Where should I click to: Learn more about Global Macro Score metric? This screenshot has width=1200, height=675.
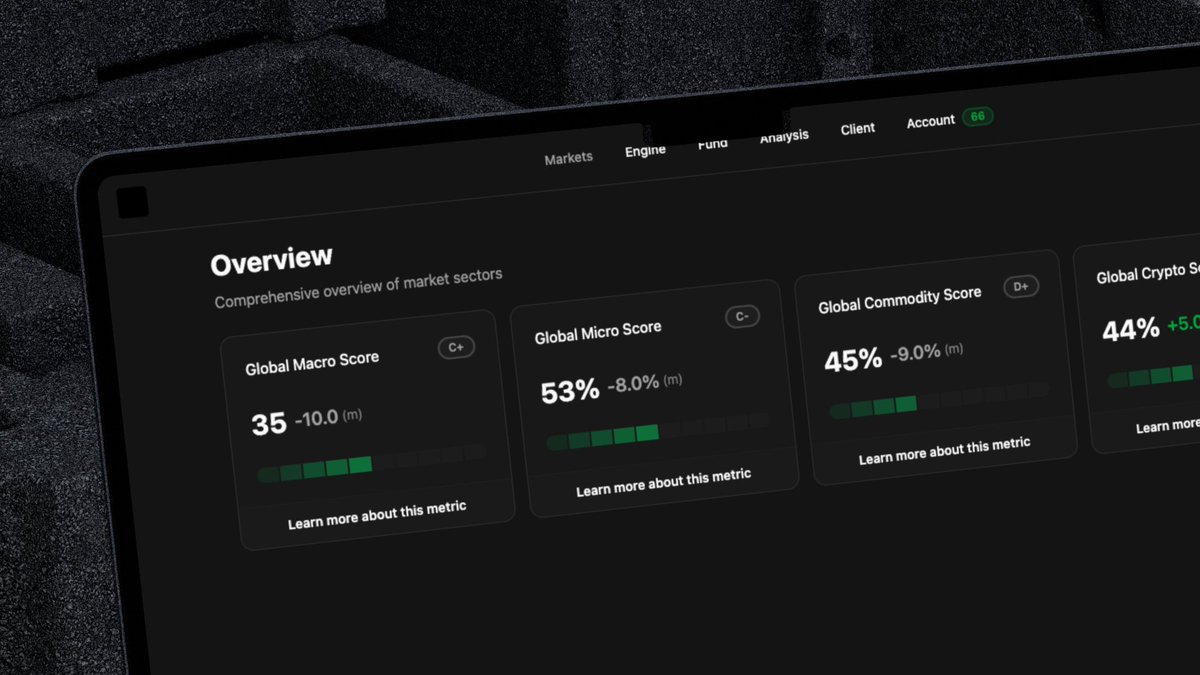tap(377, 516)
